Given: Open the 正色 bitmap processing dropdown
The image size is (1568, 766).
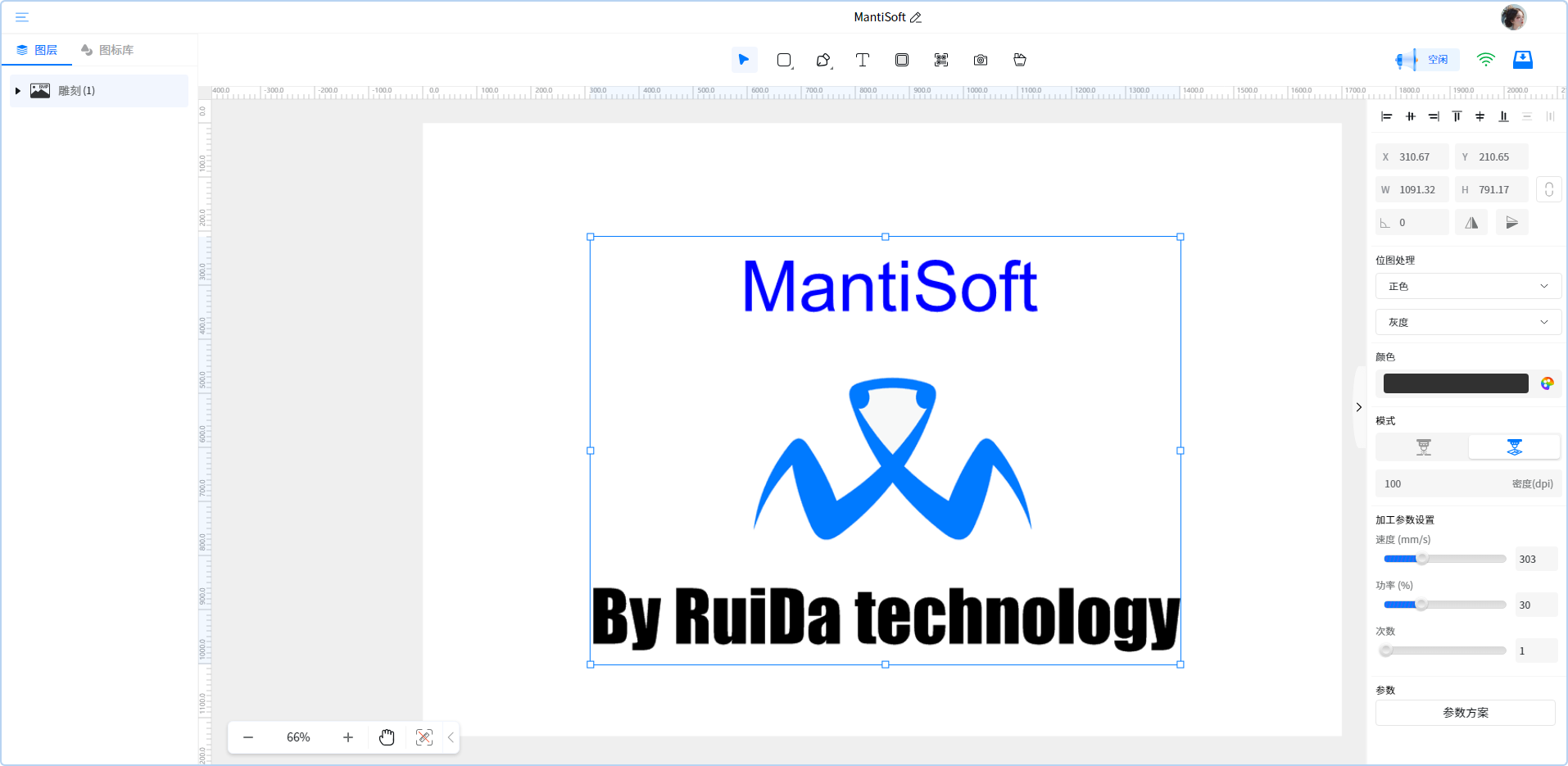Looking at the screenshot, I should (1468, 287).
